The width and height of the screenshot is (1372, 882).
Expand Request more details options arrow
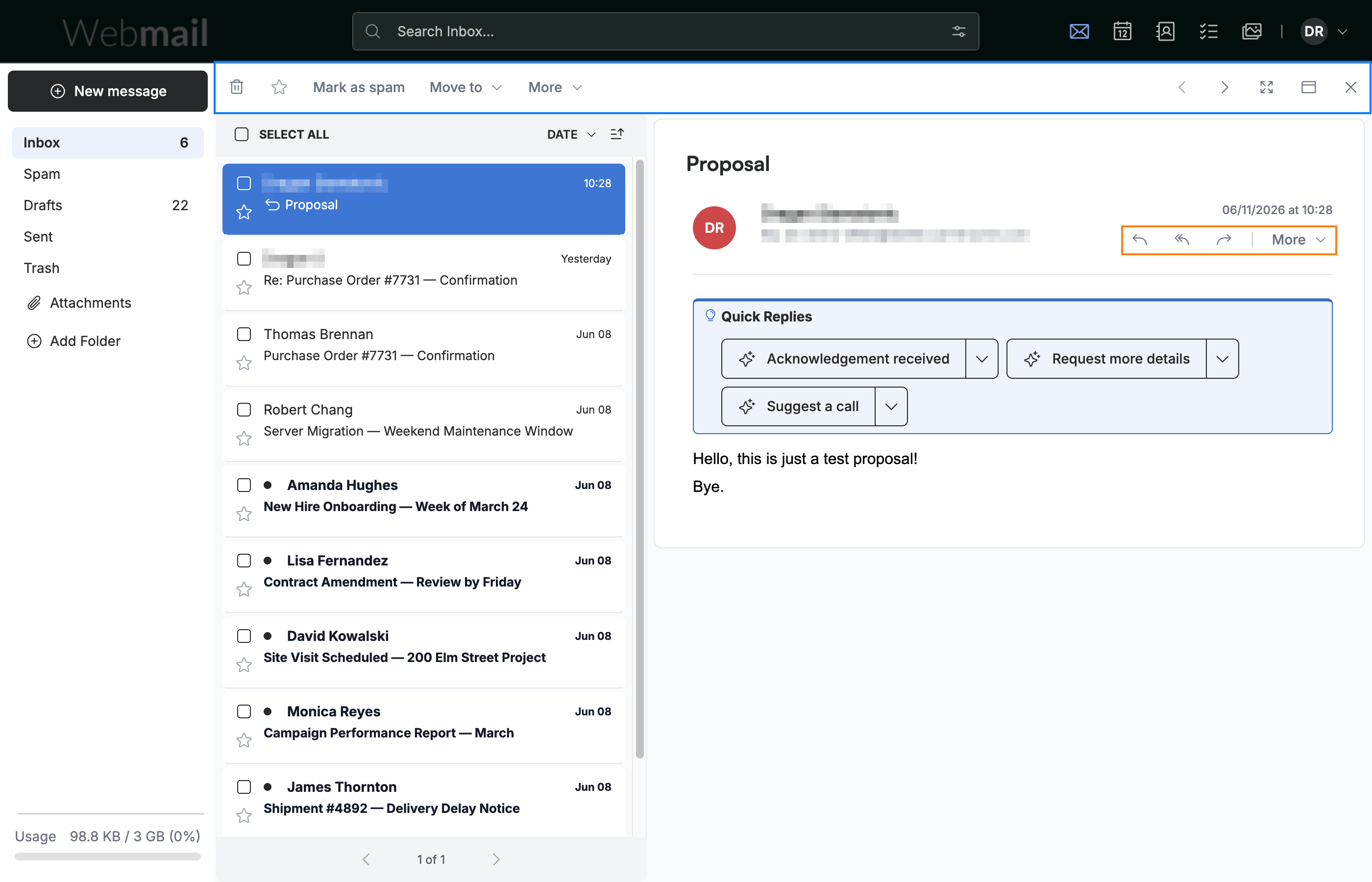(1222, 359)
